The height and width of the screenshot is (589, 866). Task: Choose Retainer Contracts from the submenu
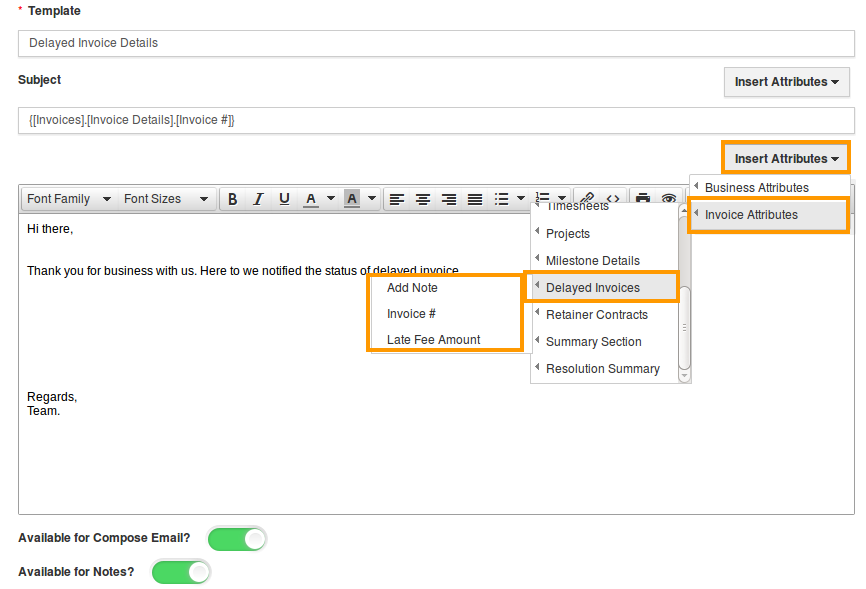pos(596,315)
